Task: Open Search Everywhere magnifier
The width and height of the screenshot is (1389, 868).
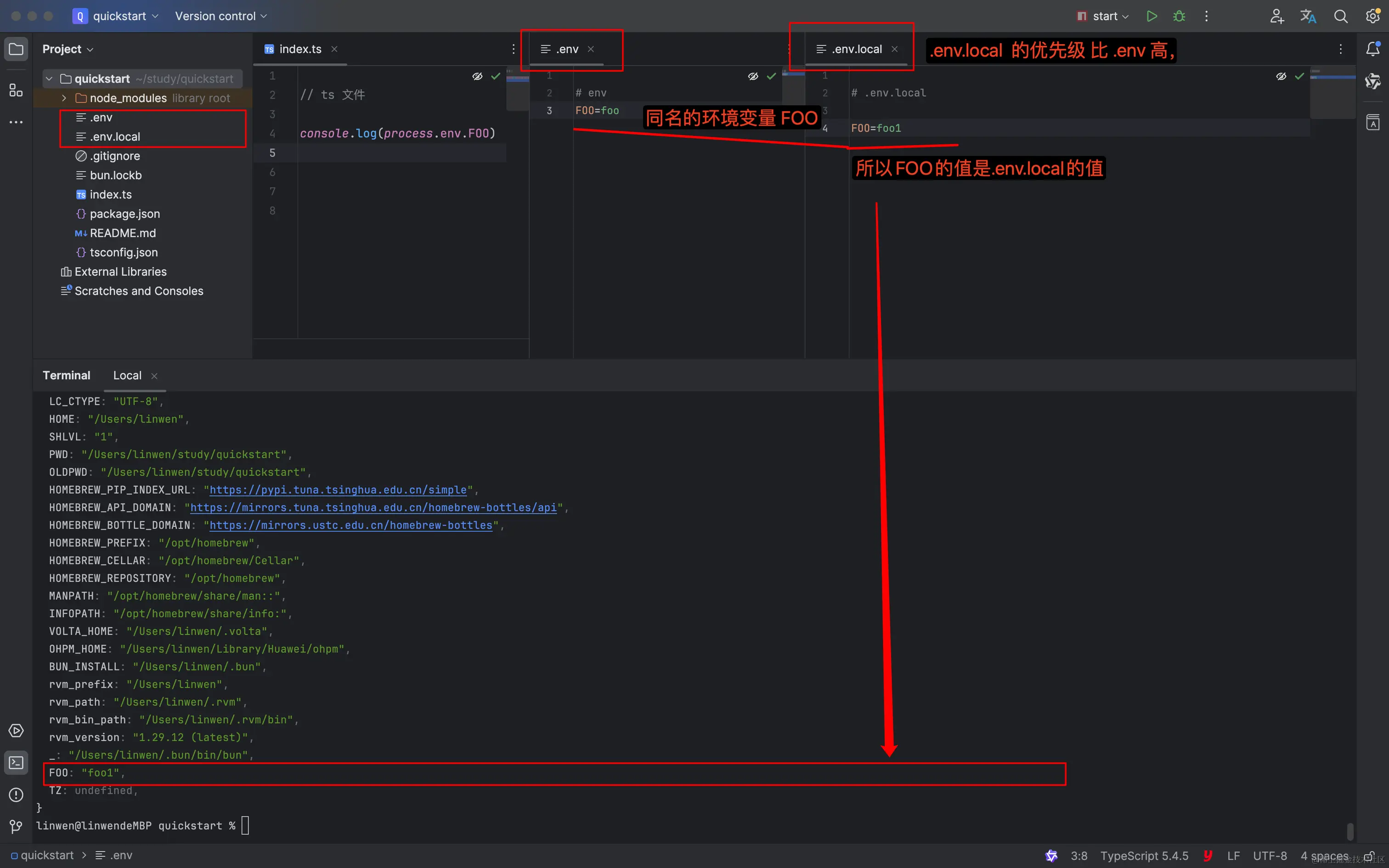Action: click(x=1340, y=16)
